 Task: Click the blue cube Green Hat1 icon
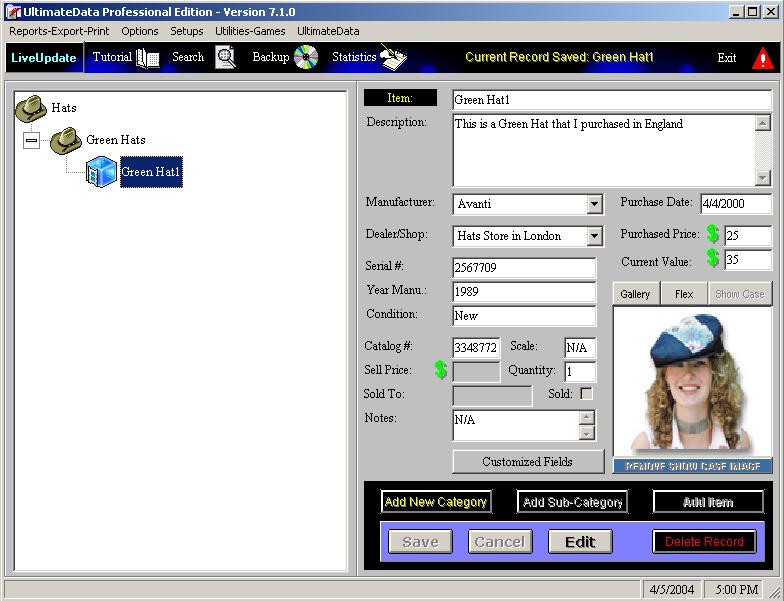100,172
